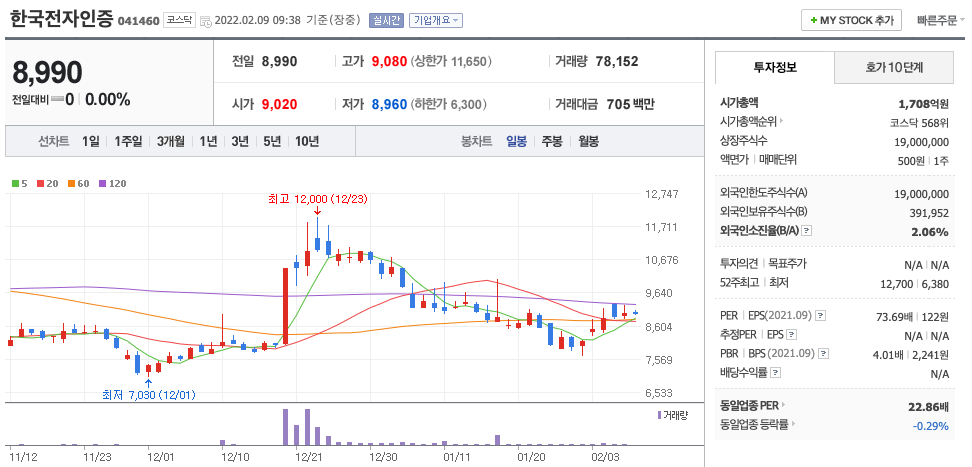
Task: Open the 기업개요 dropdown
Action: pyautogui.click(x=436, y=20)
